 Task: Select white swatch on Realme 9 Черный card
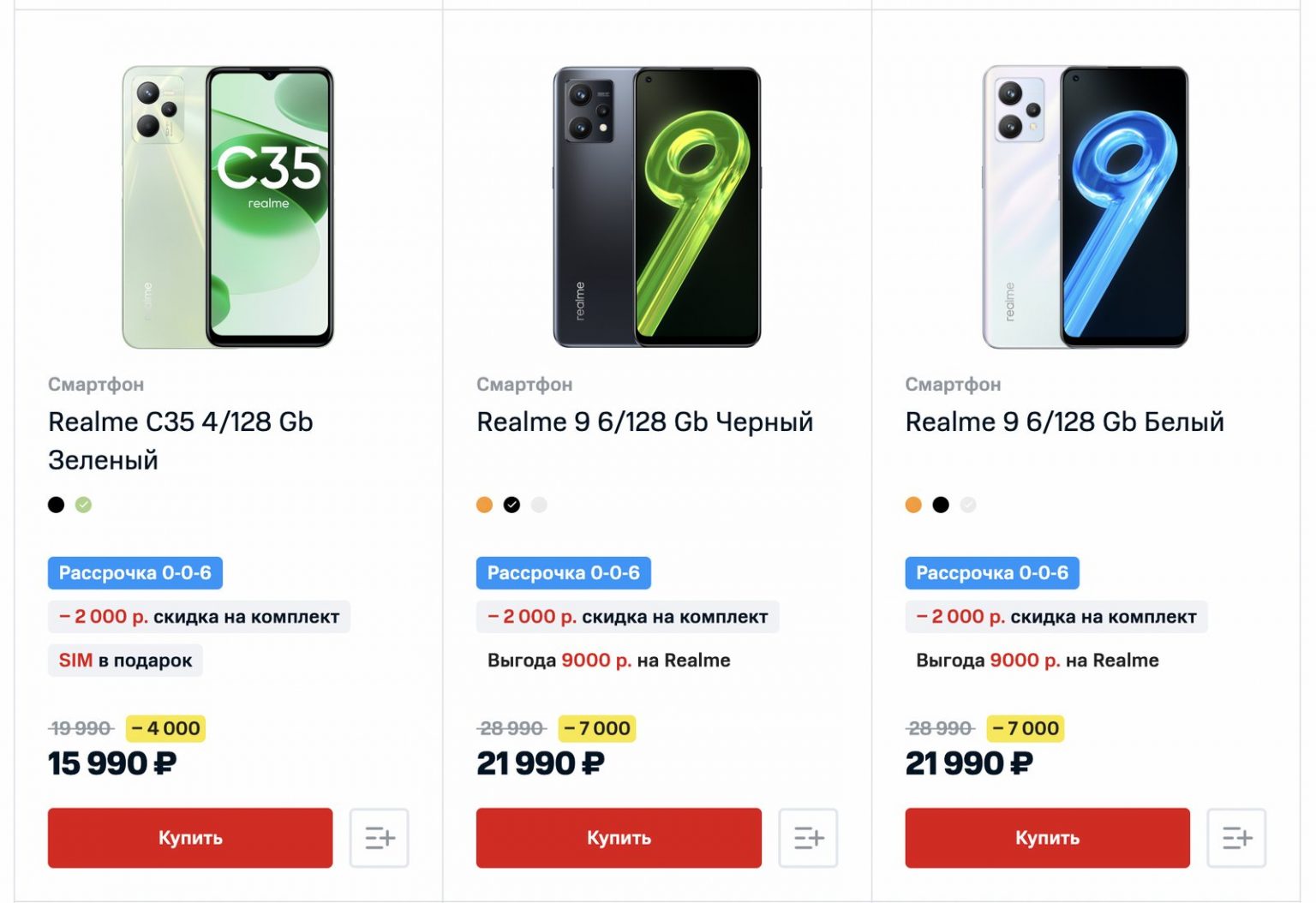click(539, 505)
